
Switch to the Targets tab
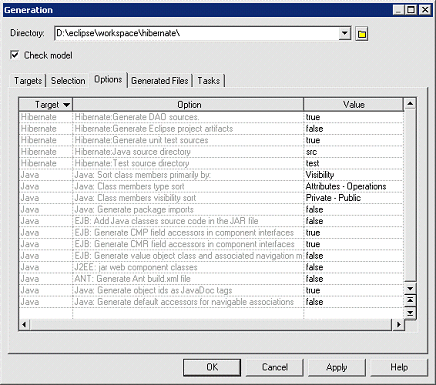28,81
